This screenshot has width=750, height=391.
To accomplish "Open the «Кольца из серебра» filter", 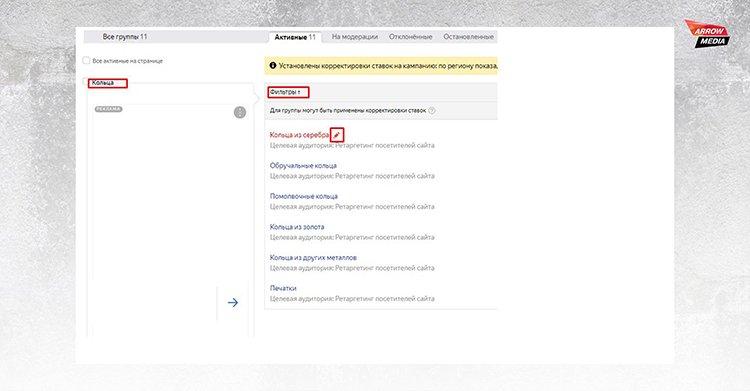I will (299, 135).
